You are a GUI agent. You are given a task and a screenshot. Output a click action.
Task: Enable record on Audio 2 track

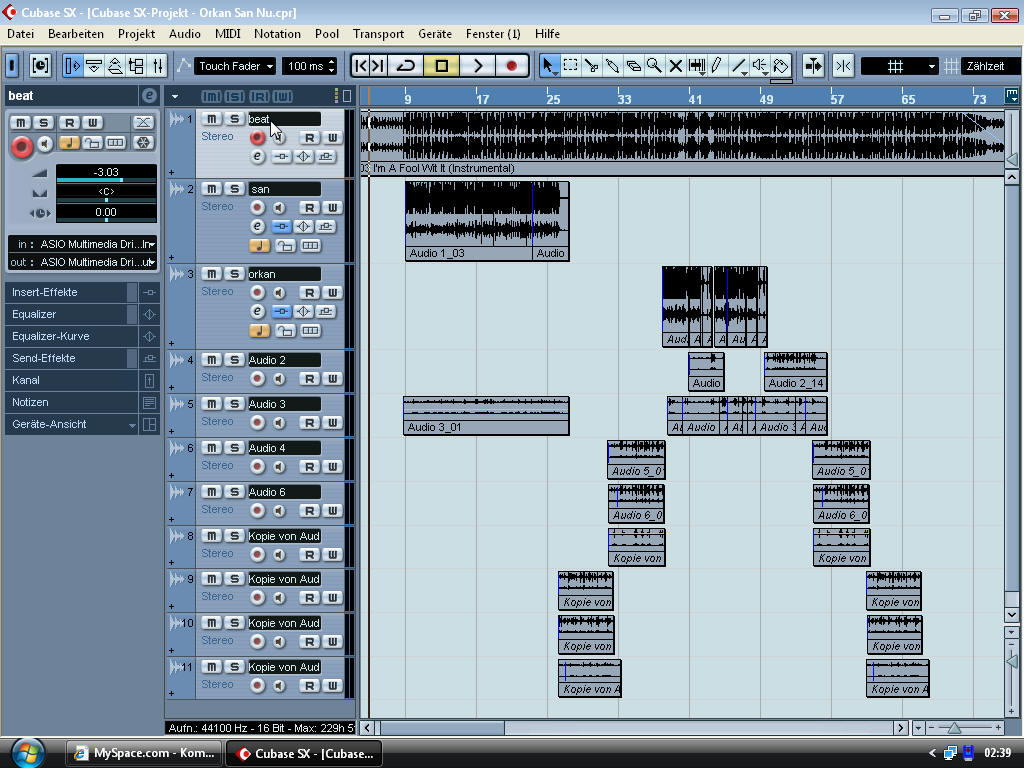pyautogui.click(x=257, y=379)
